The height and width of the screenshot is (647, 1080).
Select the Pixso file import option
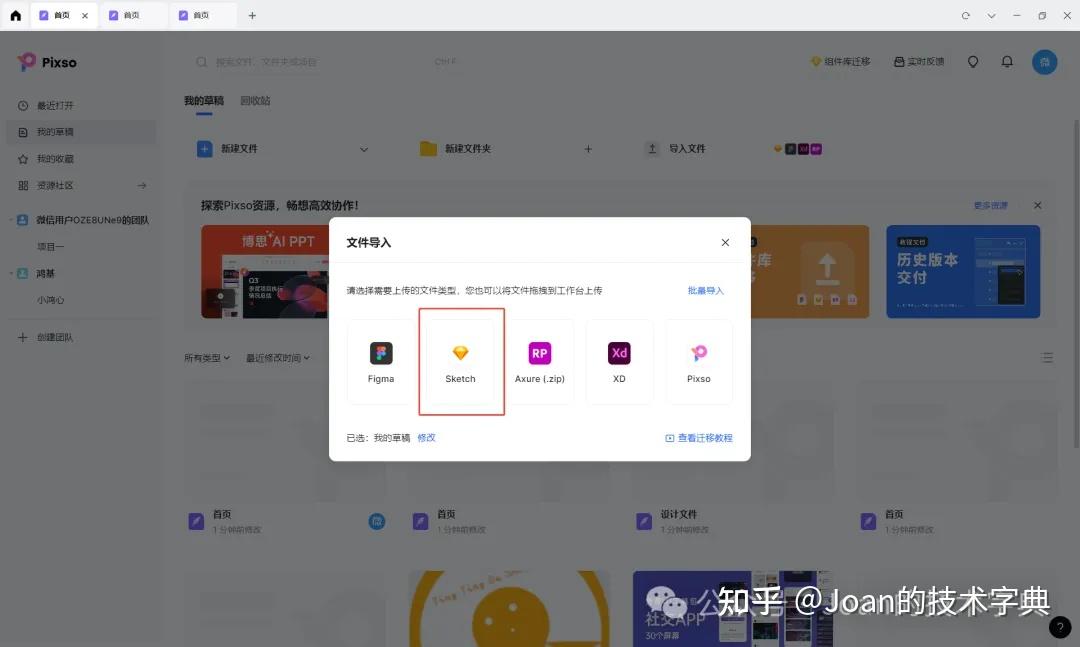click(x=699, y=360)
